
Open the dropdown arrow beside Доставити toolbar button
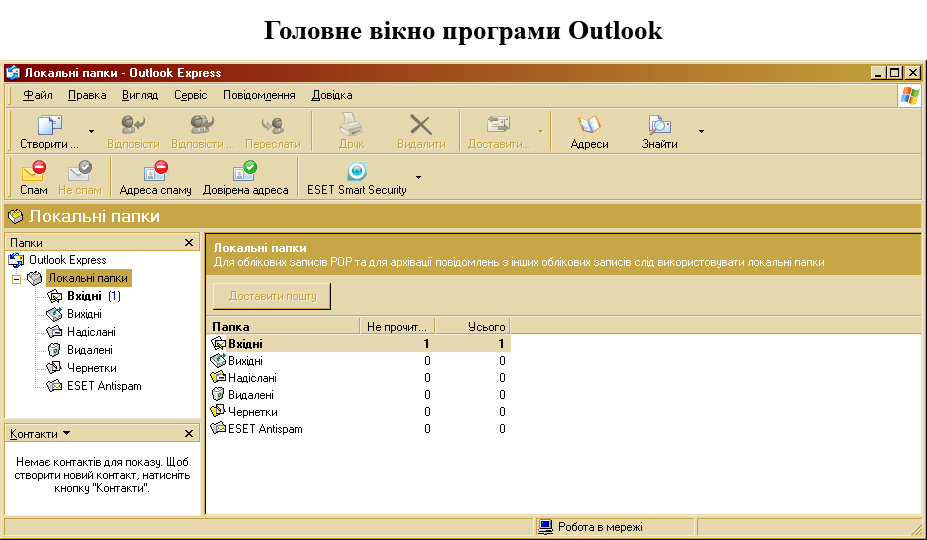pyautogui.click(x=540, y=131)
